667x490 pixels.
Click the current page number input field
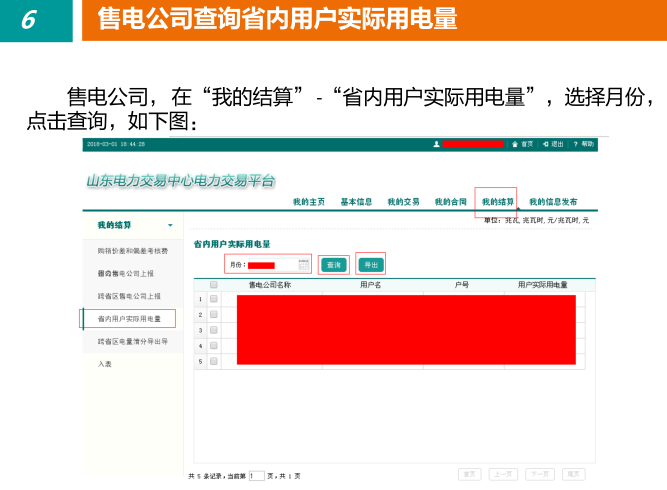(257, 476)
